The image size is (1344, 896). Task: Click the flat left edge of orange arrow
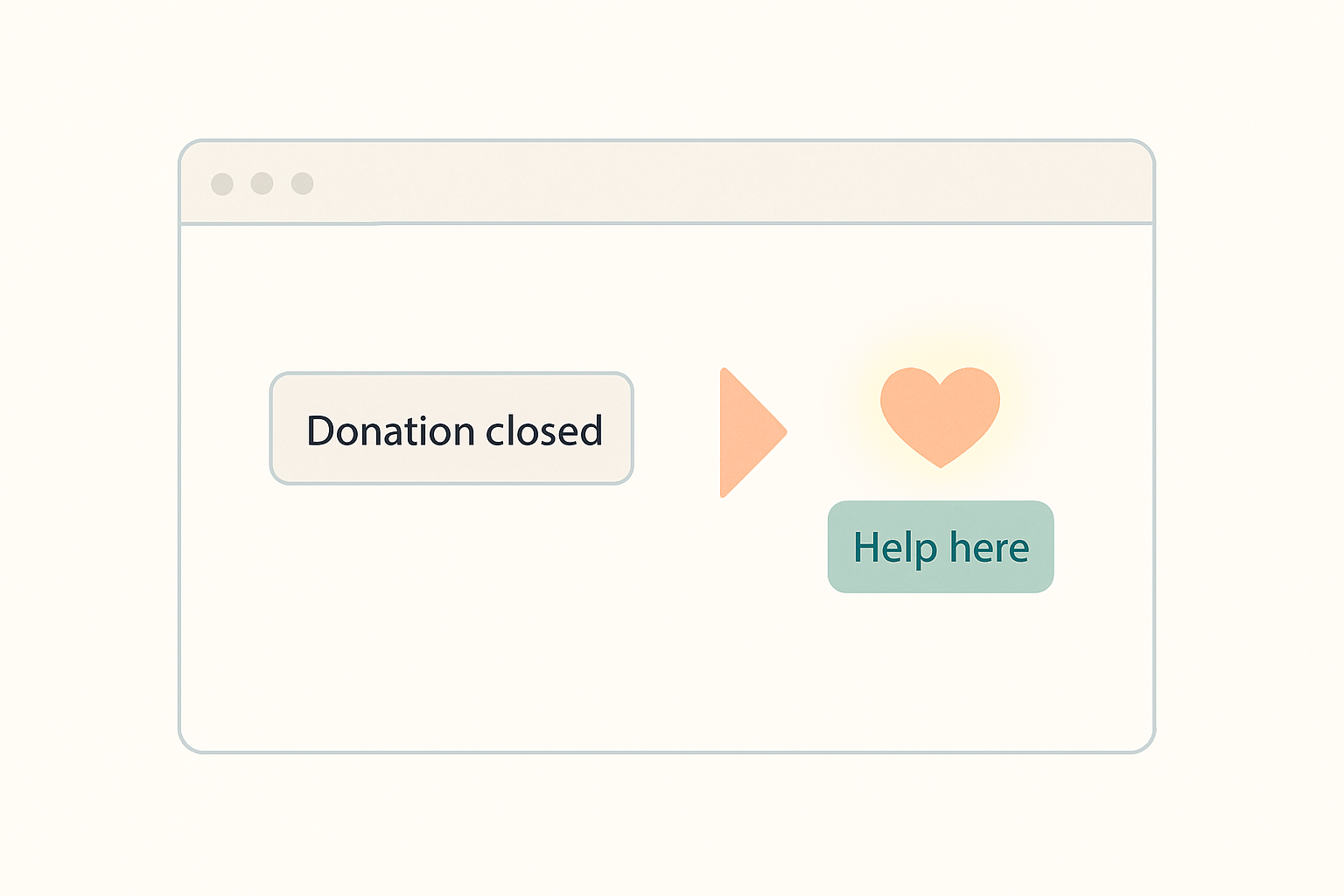[722, 432]
